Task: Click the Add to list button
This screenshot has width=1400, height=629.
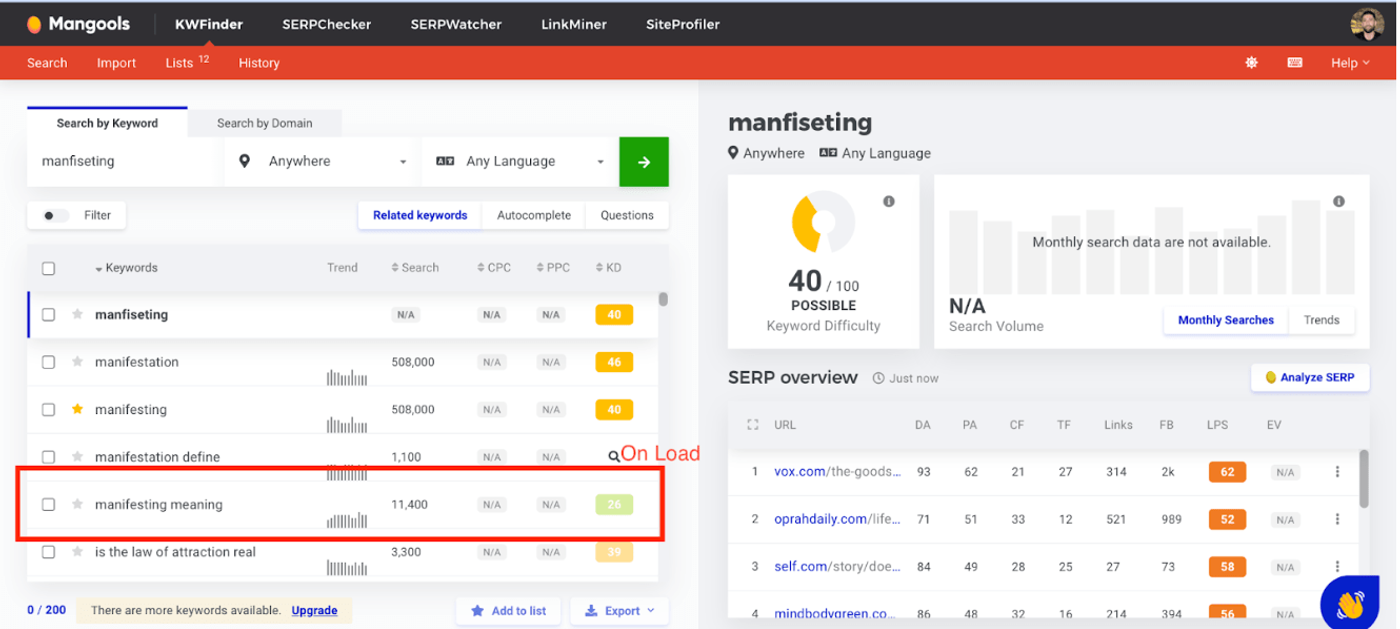Action: [x=508, y=610]
